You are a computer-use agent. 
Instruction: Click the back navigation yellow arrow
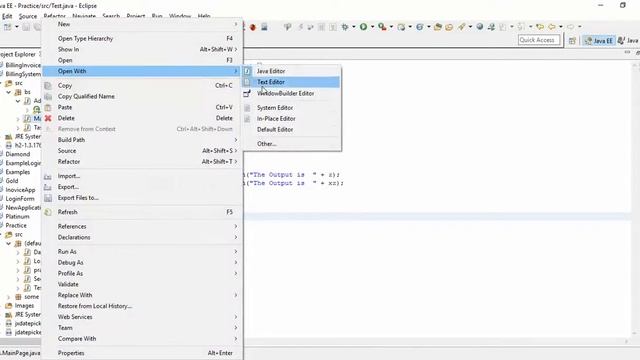click(552, 27)
